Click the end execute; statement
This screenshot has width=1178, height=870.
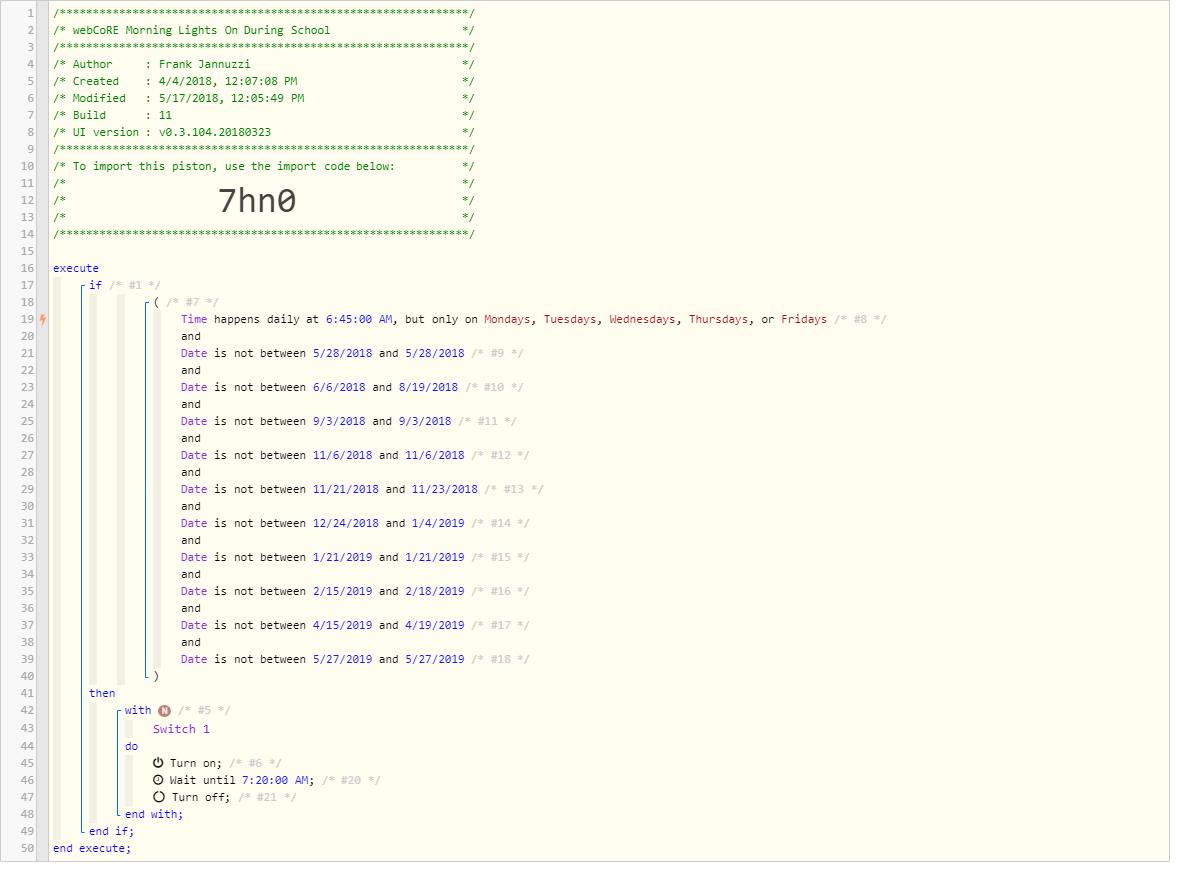click(92, 850)
